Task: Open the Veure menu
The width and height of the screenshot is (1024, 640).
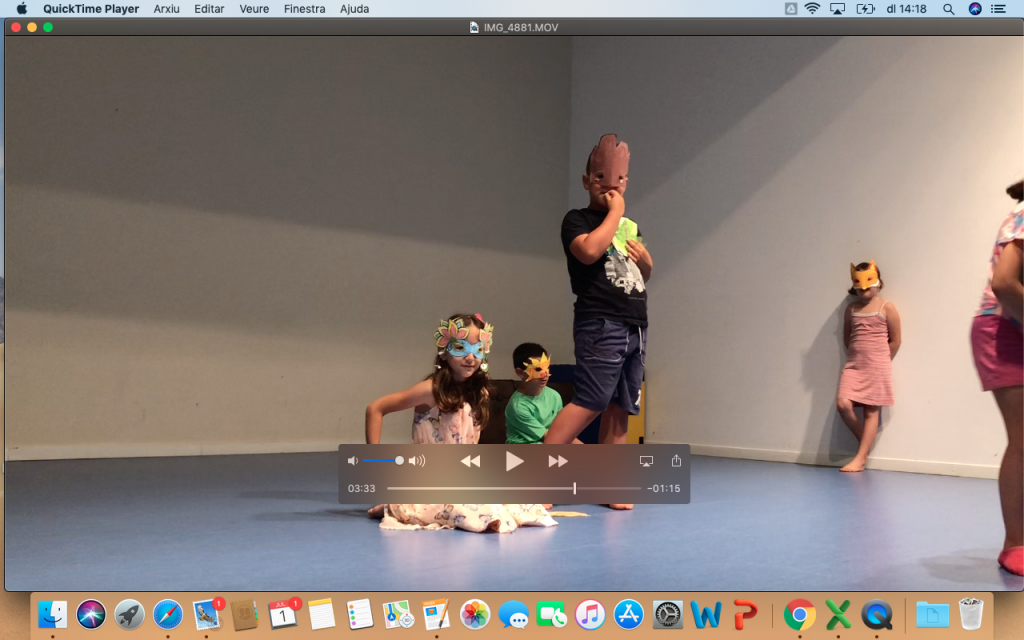Action: [254, 9]
